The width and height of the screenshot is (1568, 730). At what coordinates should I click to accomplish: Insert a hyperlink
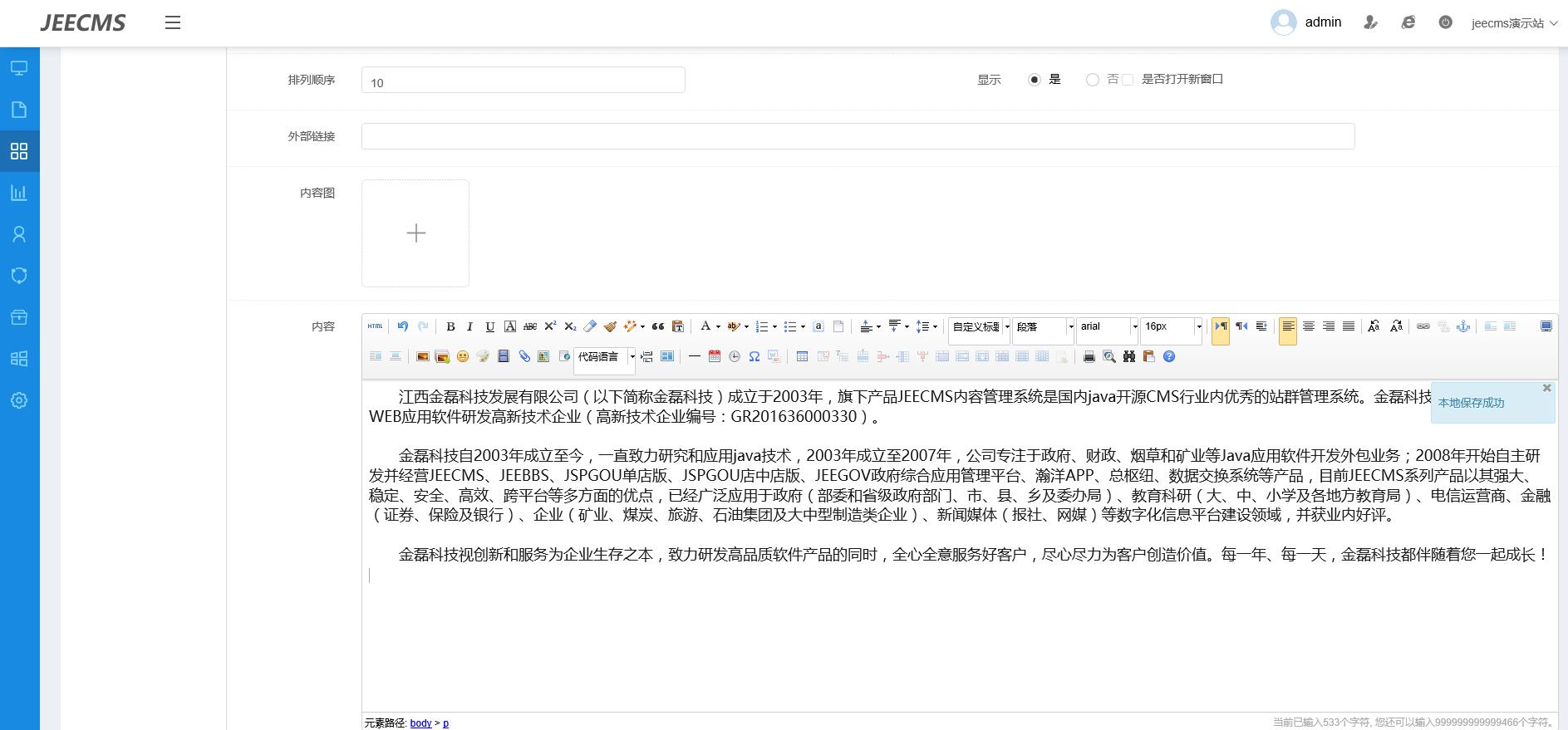(1423, 326)
